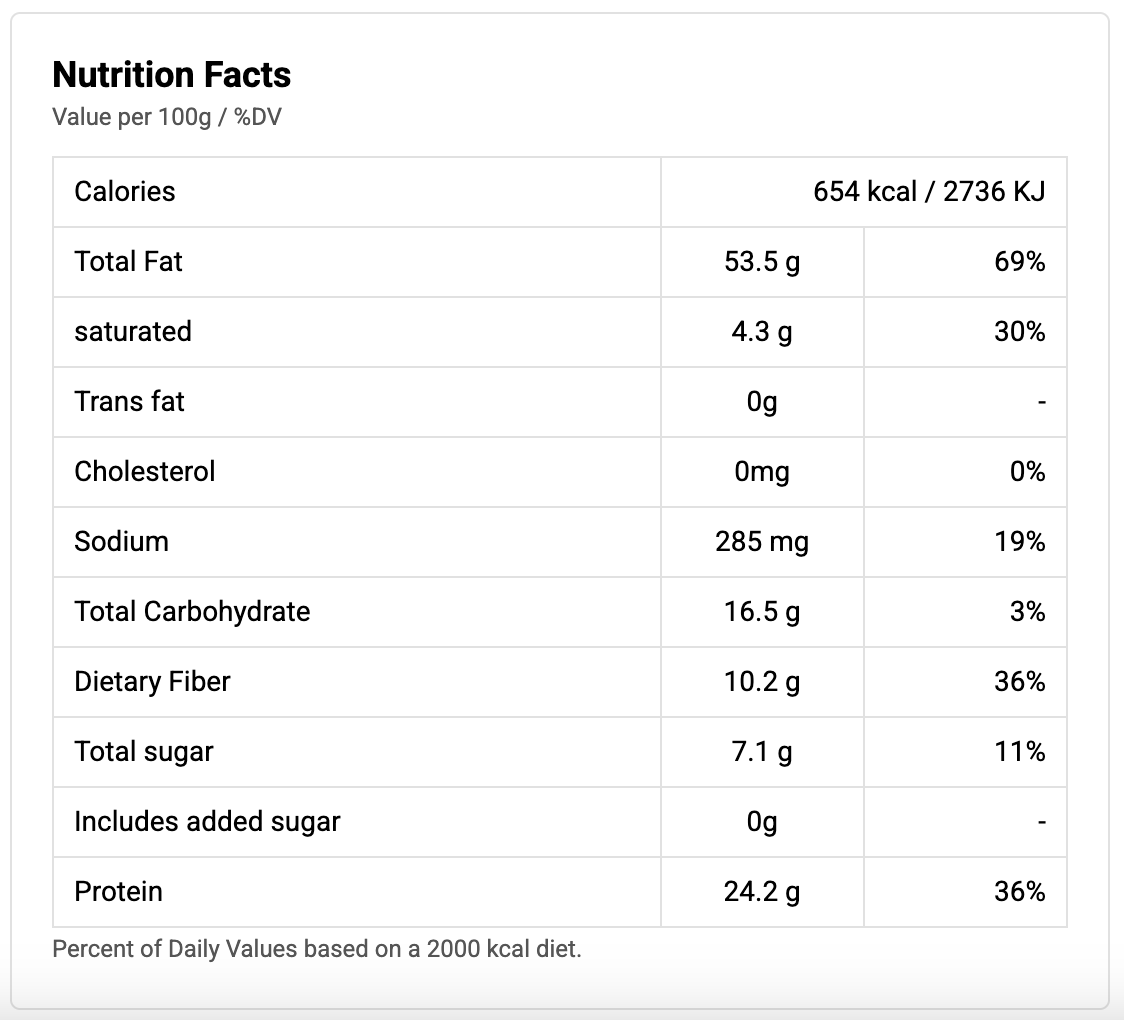This screenshot has height=1020, width=1124.
Task: Select the Sodium row label
Action: [121, 541]
